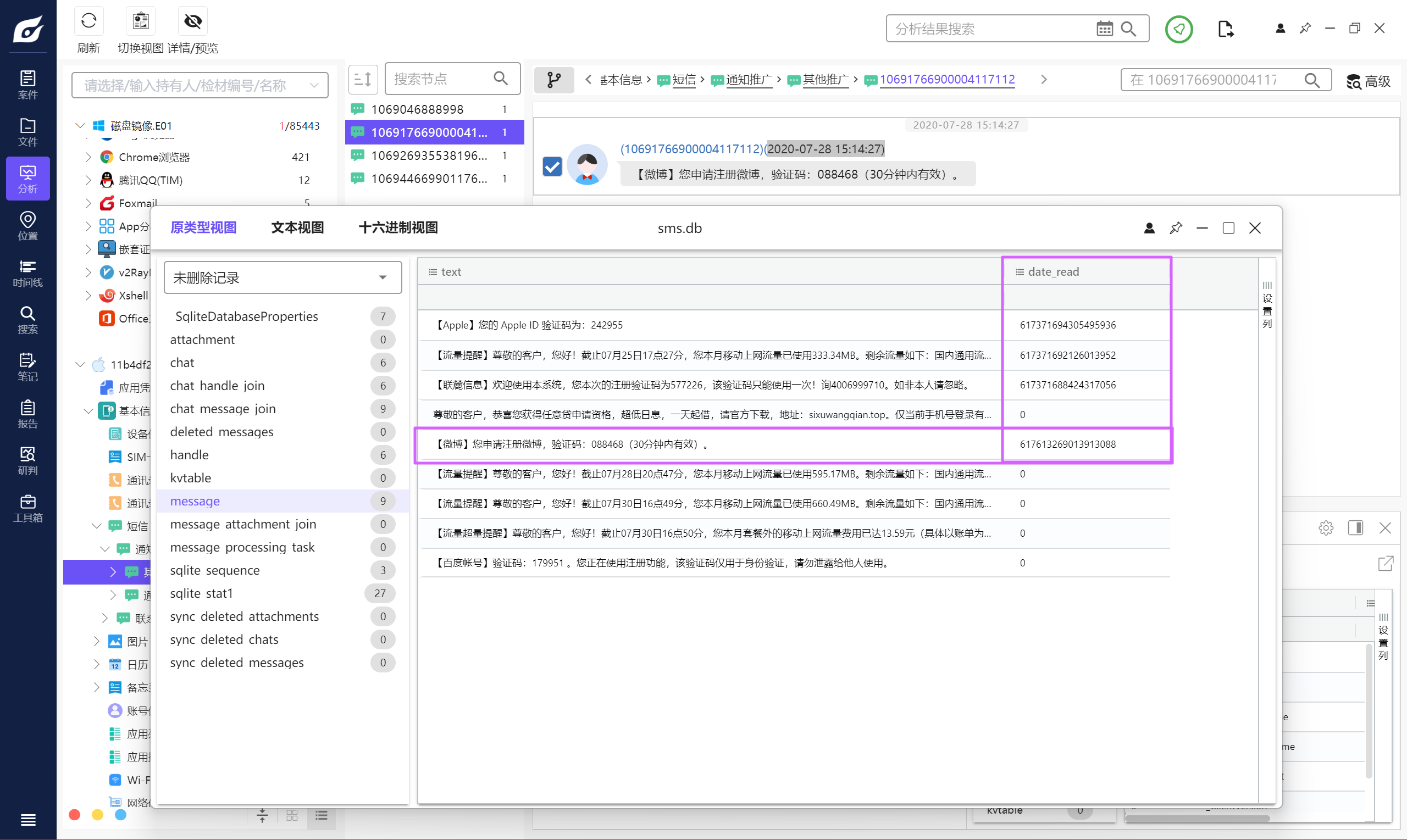Screen dimensions: 1407x840
Task: Switch to 文本视图 tab
Action: tap(297, 227)
